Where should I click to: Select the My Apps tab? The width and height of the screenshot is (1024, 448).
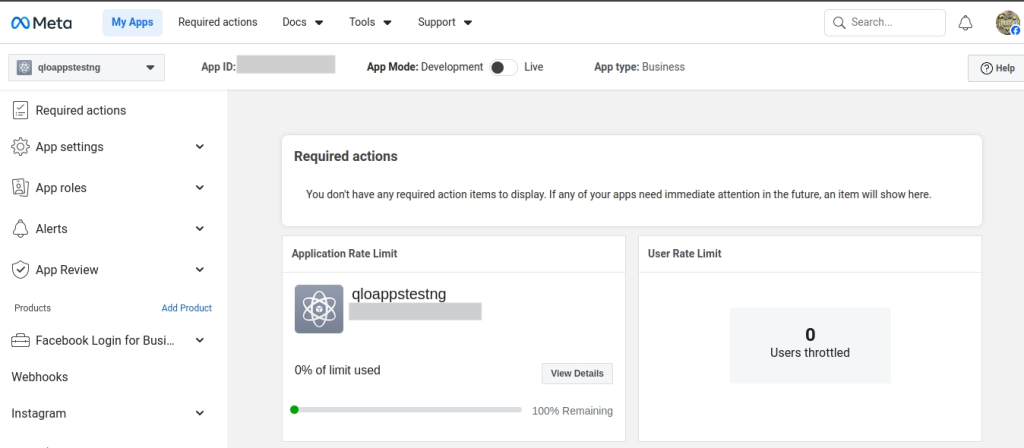pyautogui.click(x=133, y=22)
